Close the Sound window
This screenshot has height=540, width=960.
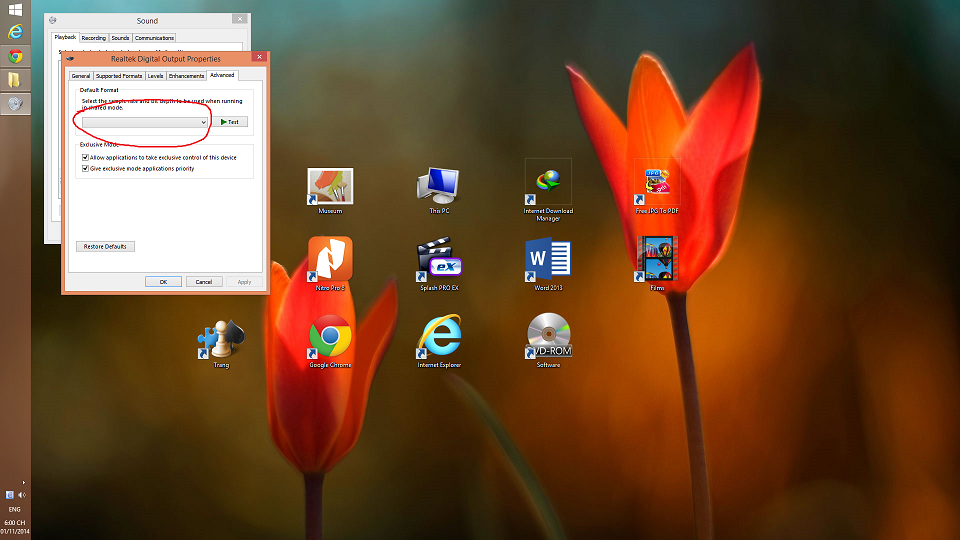click(x=240, y=19)
